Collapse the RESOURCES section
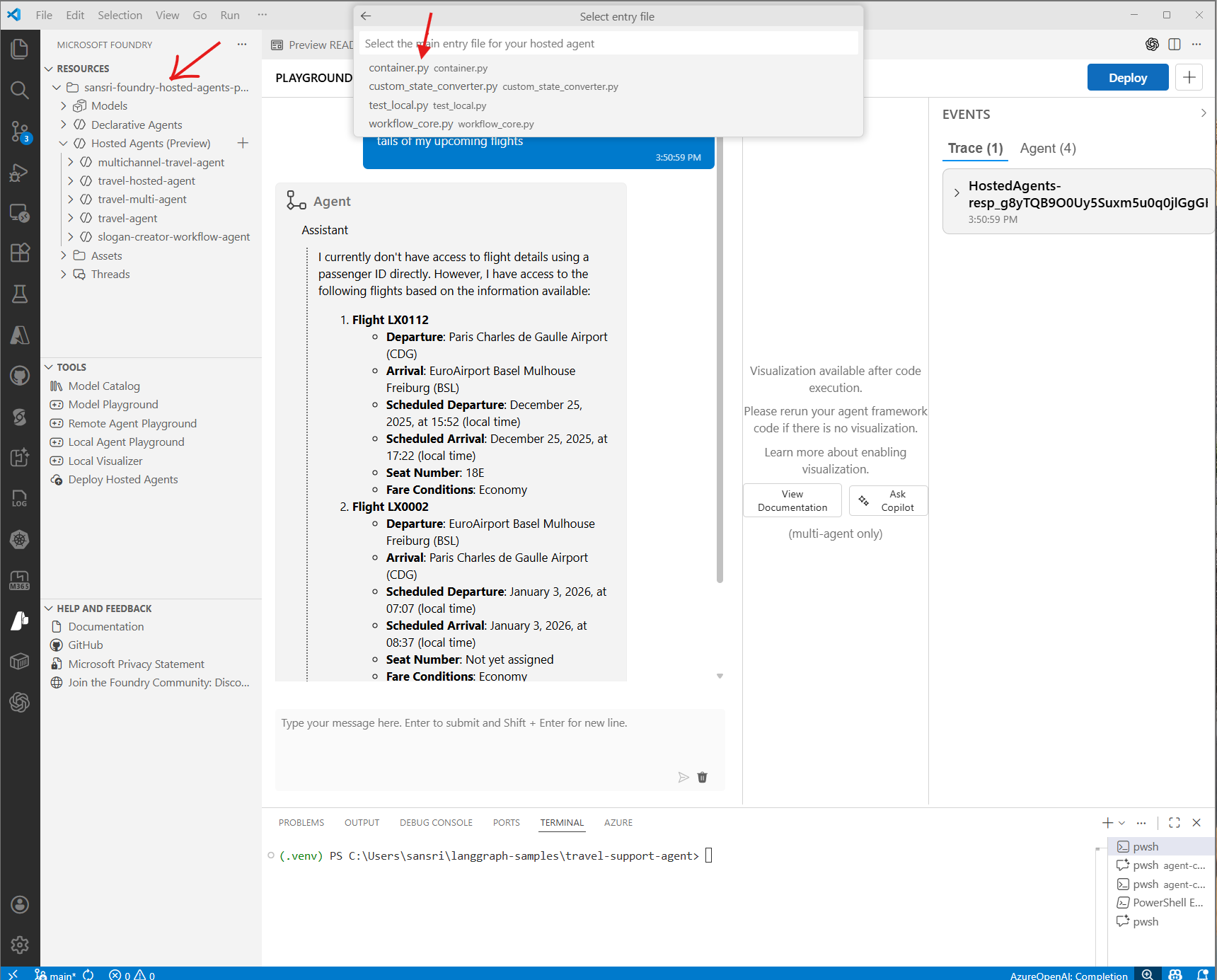The image size is (1217, 980). 49,69
